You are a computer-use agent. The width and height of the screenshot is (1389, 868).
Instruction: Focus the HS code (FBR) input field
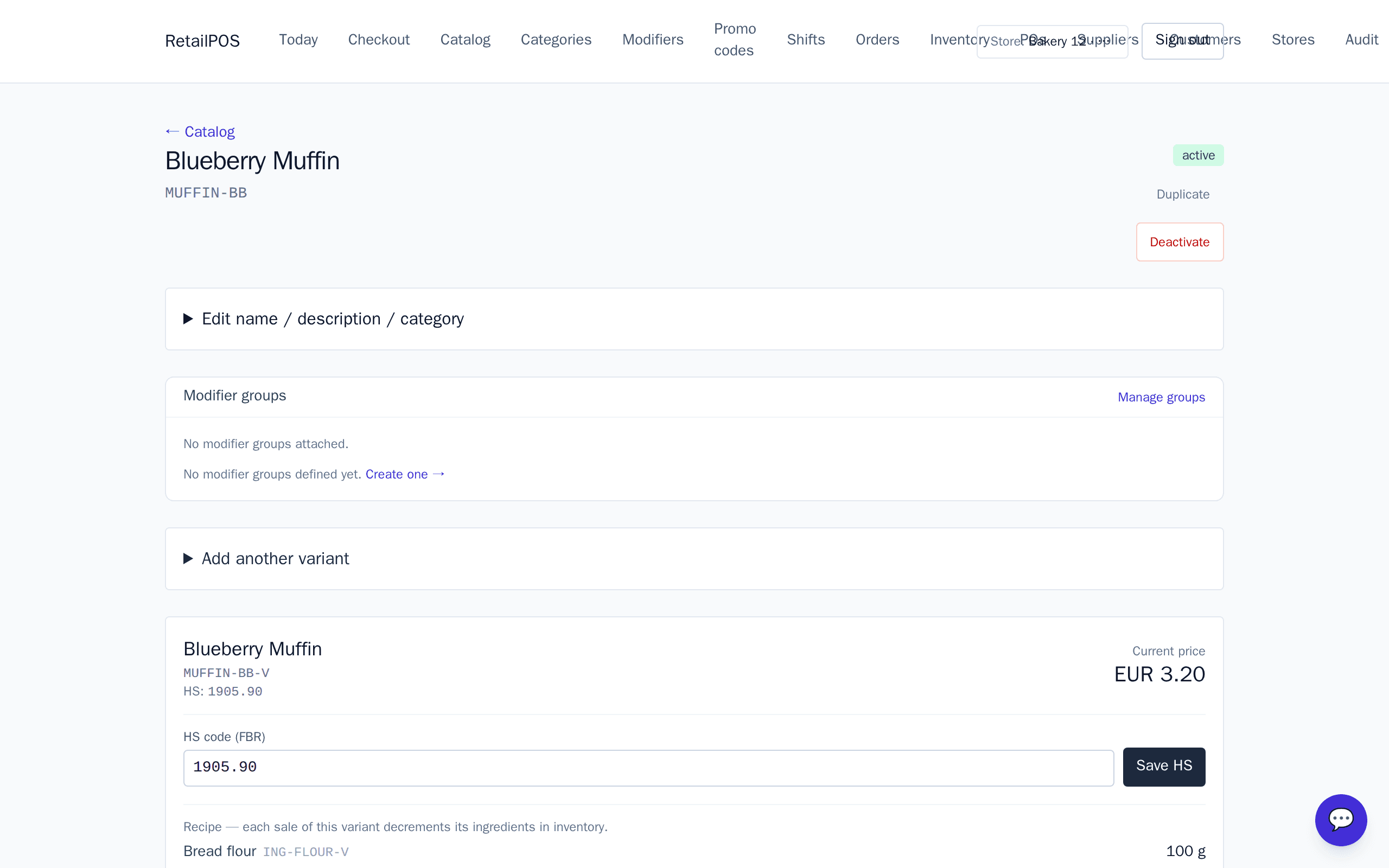coord(648,768)
